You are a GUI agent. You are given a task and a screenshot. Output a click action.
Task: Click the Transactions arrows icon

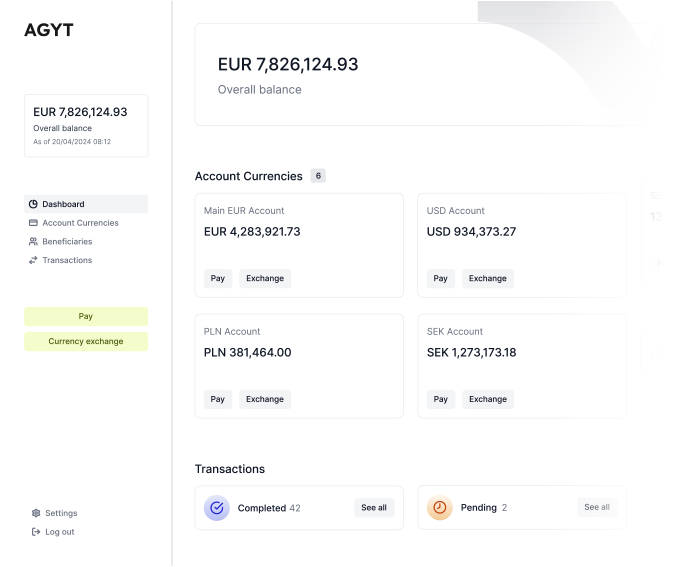click(x=33, y=260)
